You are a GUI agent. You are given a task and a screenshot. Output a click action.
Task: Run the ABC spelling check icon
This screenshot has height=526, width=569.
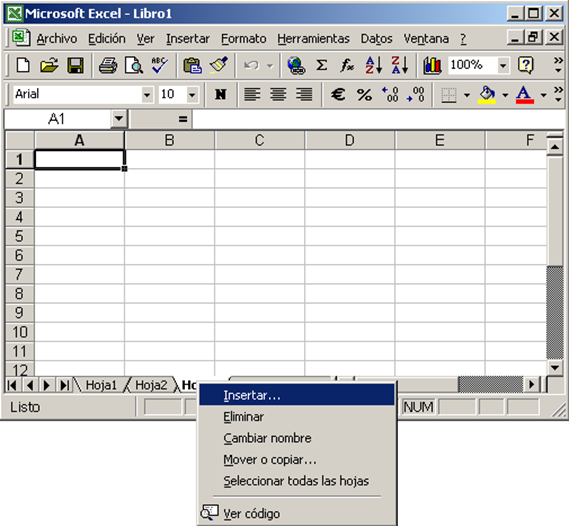tap(159, 66)
